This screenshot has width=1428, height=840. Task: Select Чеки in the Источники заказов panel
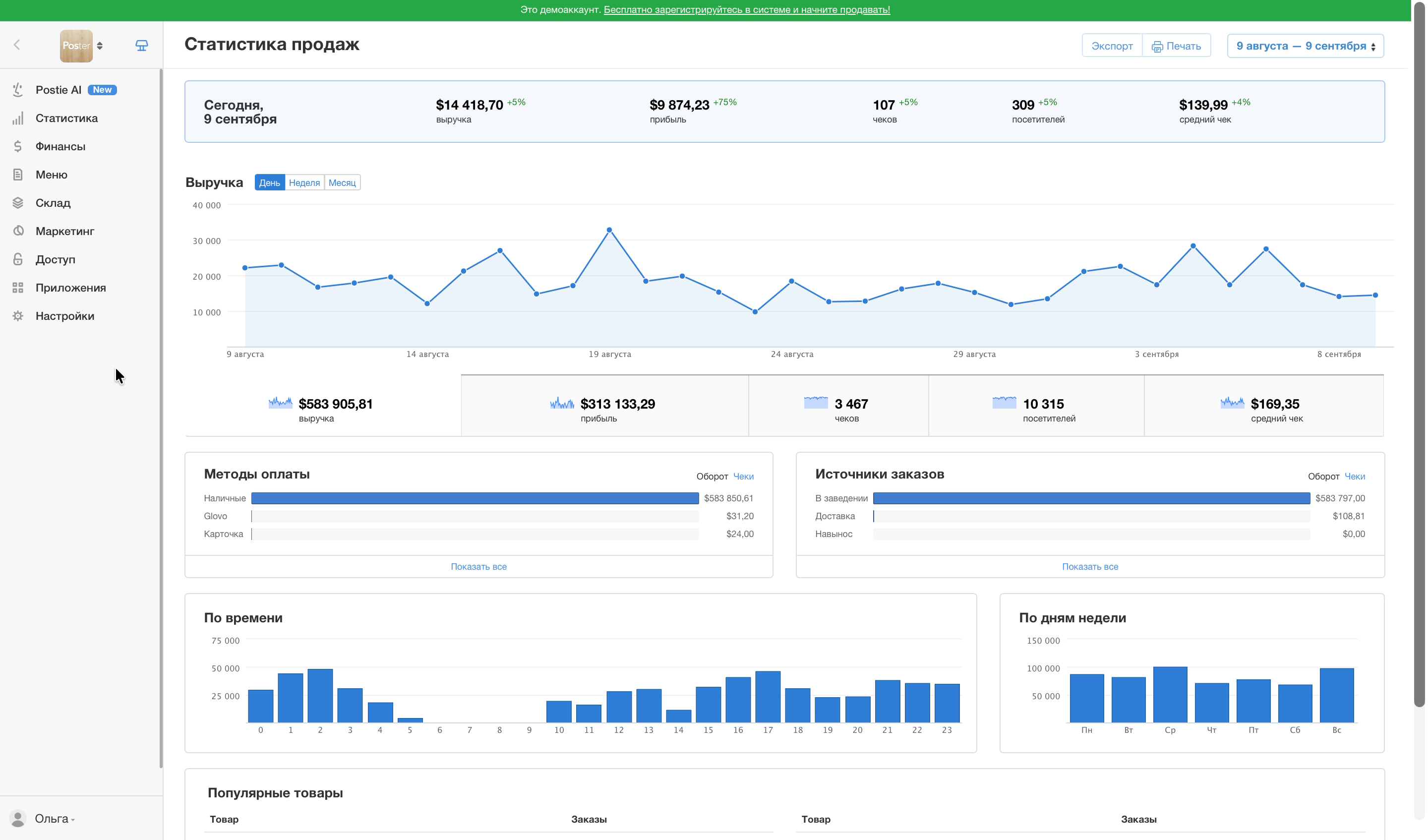[x=1354, y=476]
